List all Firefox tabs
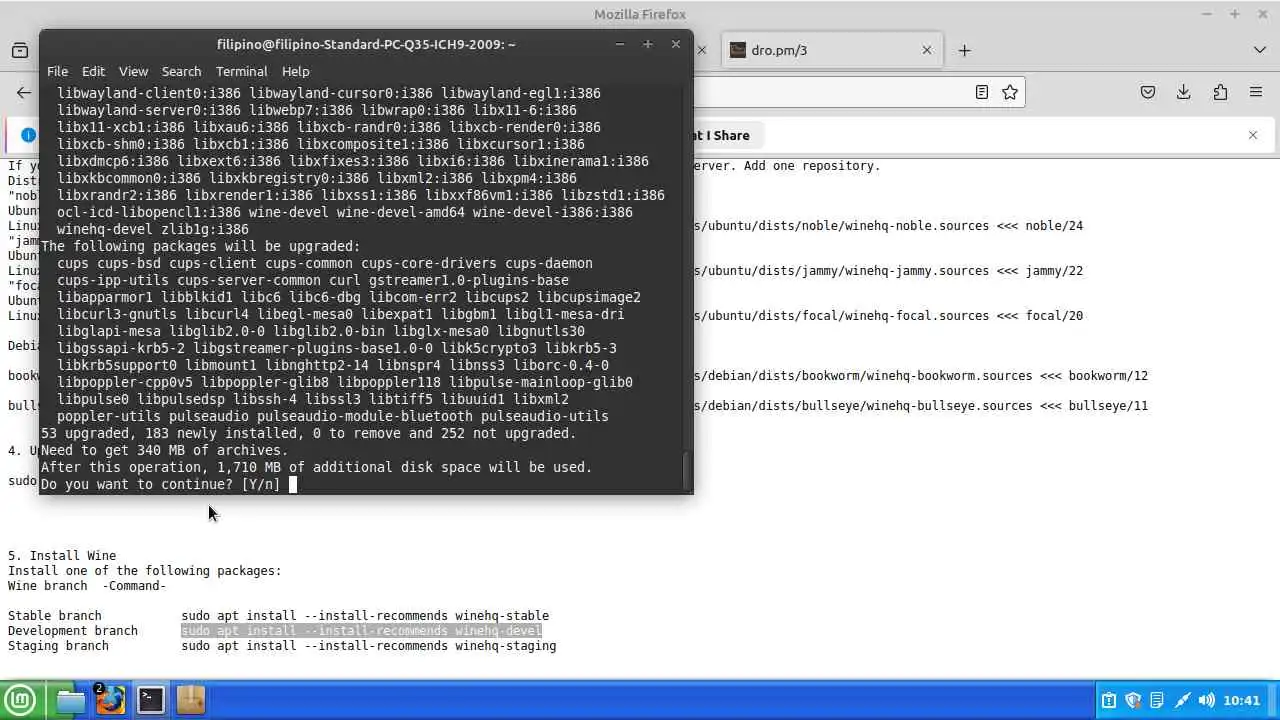 tap(1259, 50)
